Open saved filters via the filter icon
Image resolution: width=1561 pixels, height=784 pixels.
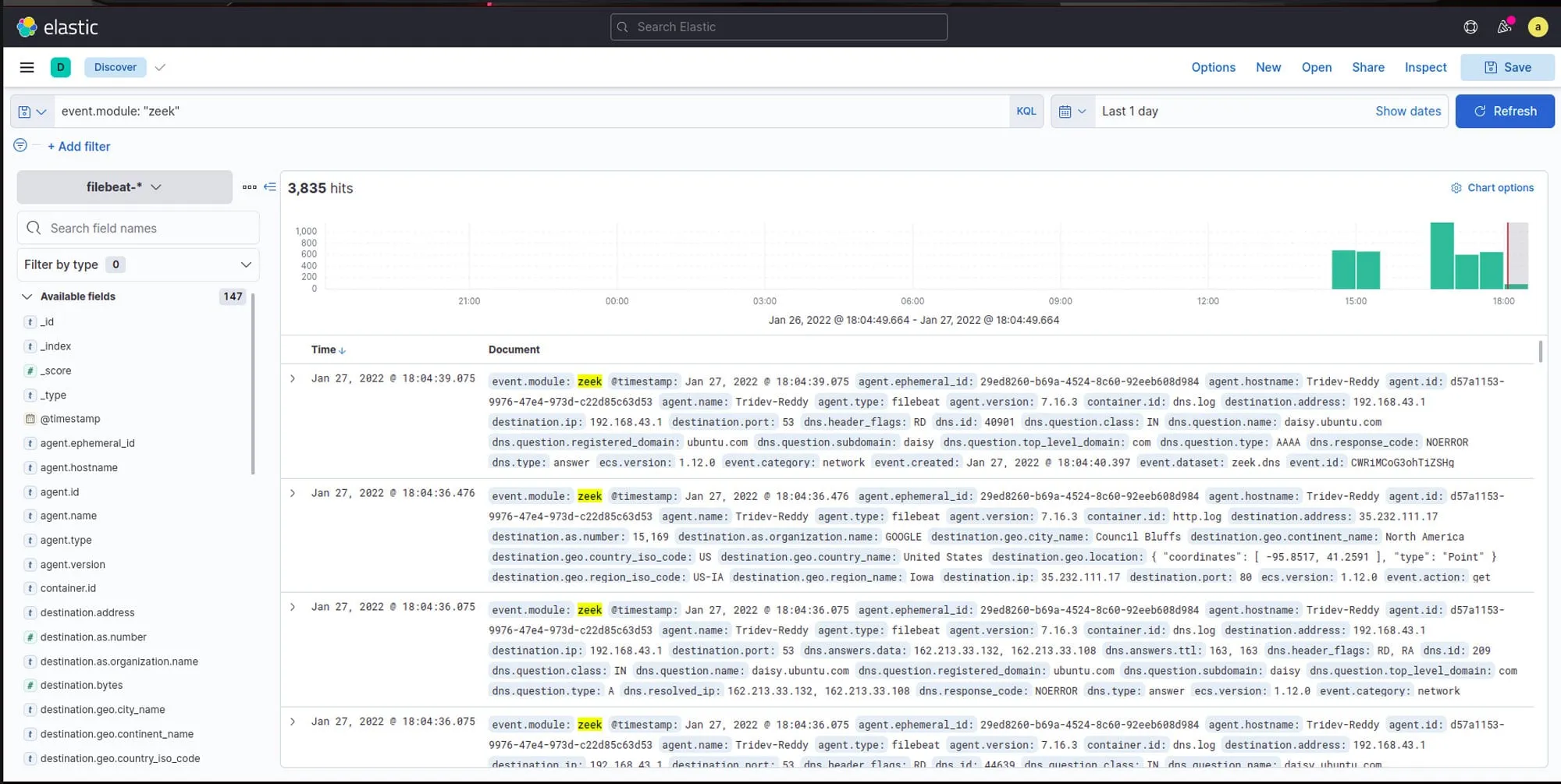point(20,145)
